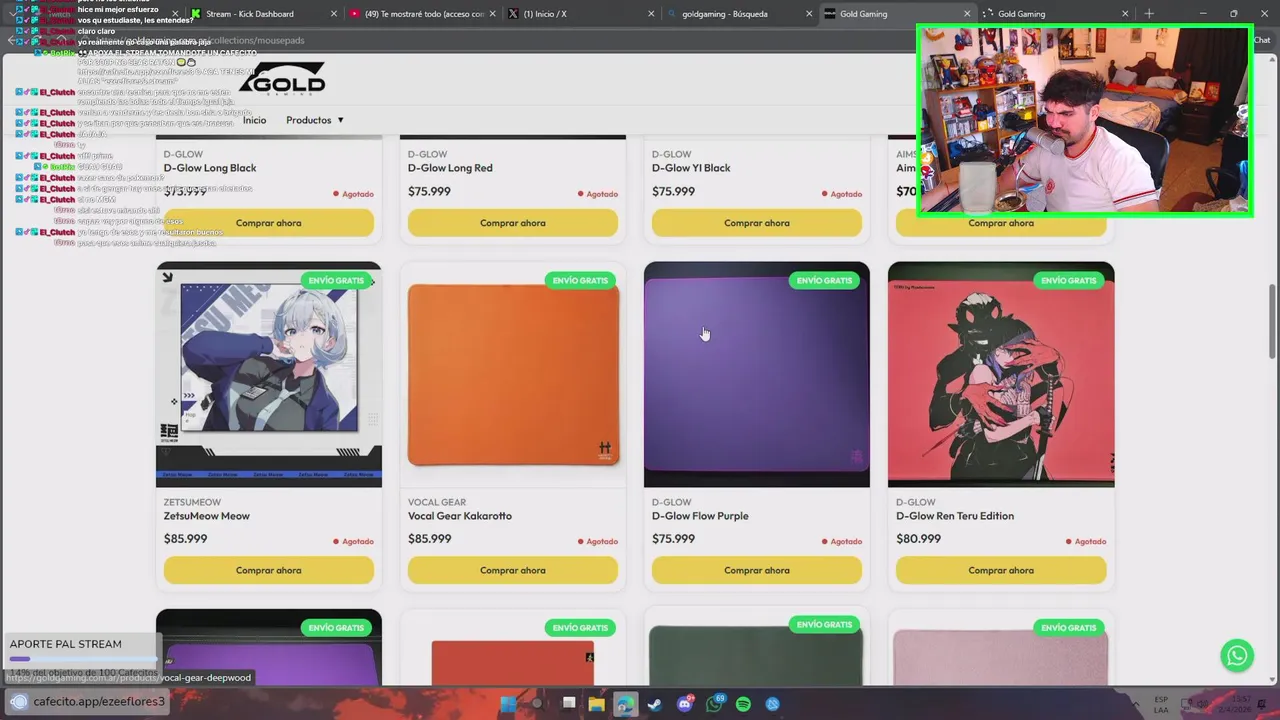
Task: Buy the D-Glow Long Black mousepad
Action: pos(268,223)
